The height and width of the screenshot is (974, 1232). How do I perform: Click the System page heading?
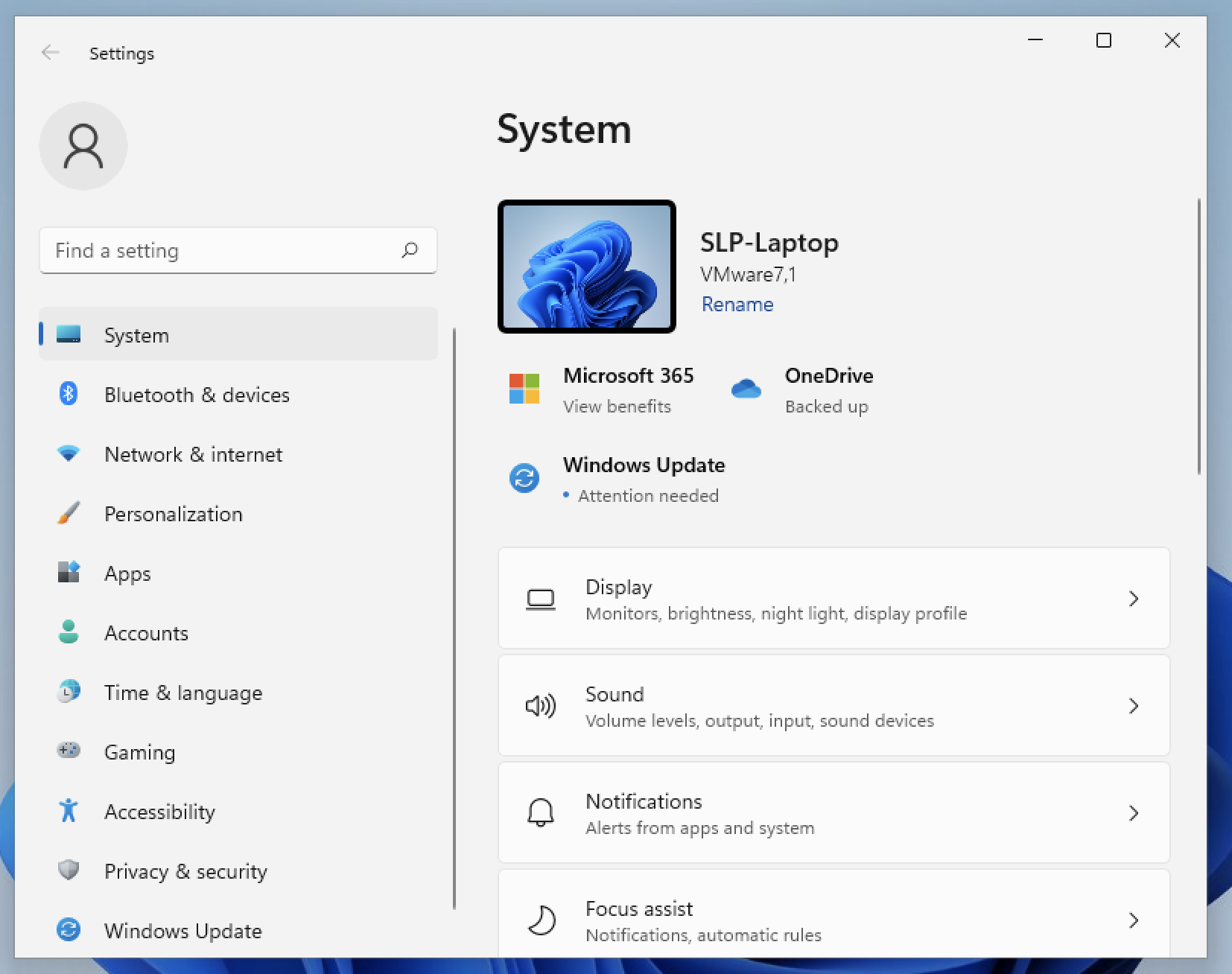click(564, 129)
